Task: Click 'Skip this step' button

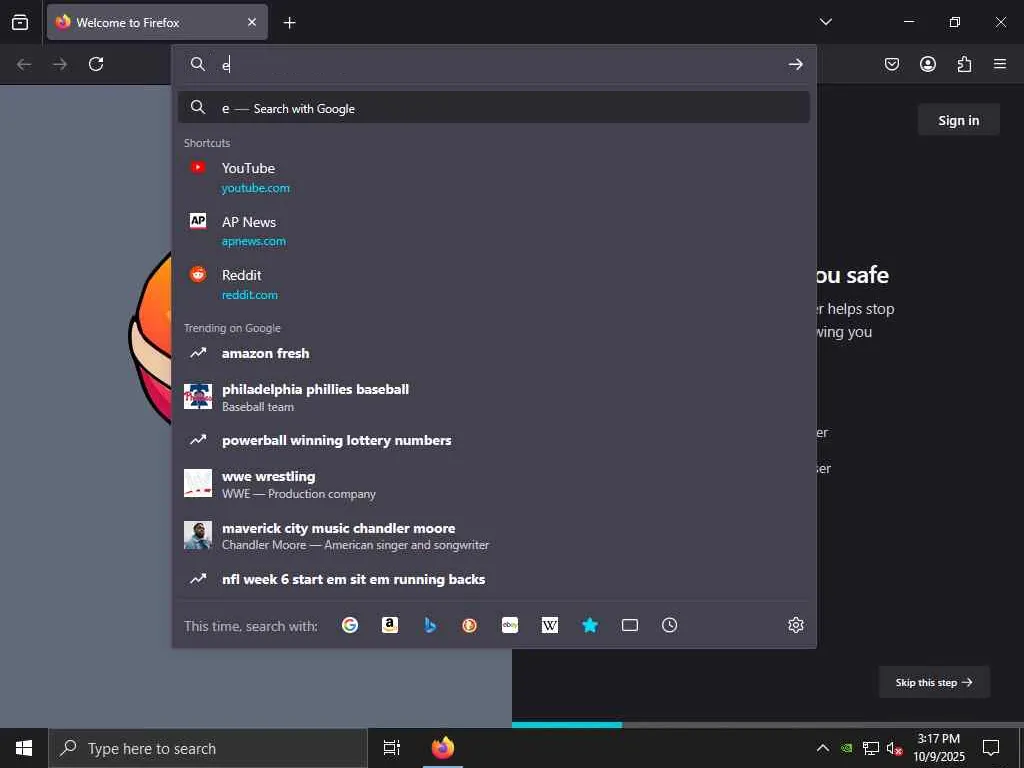Action: click(934, 682)
